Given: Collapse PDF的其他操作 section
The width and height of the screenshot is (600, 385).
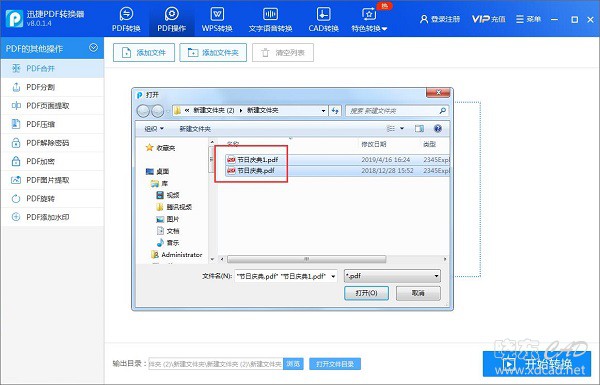Looking at the screenshot, I should (93, 48).
